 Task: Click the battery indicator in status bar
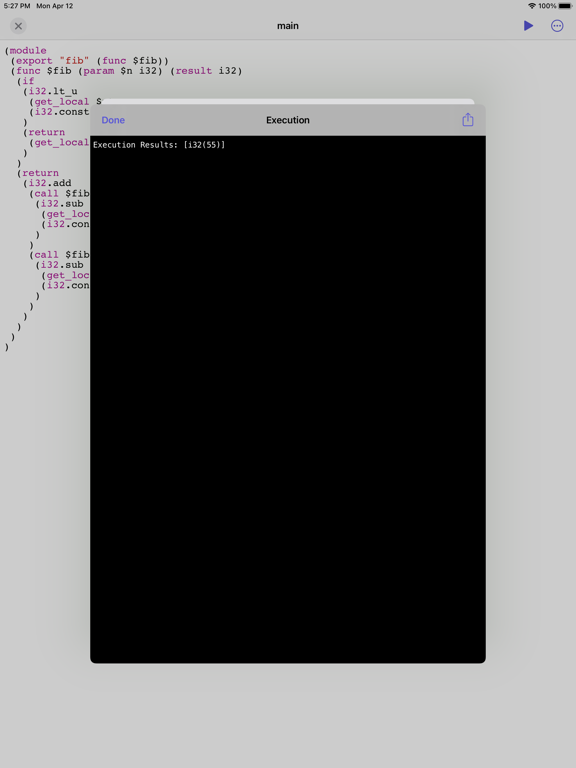pos(565,6)
